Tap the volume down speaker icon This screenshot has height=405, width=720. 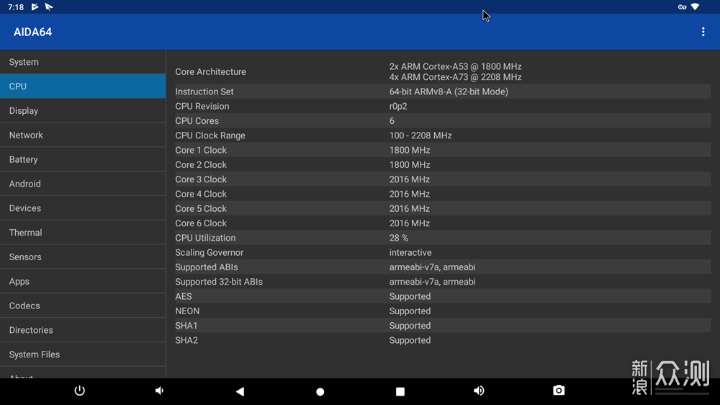160,391
